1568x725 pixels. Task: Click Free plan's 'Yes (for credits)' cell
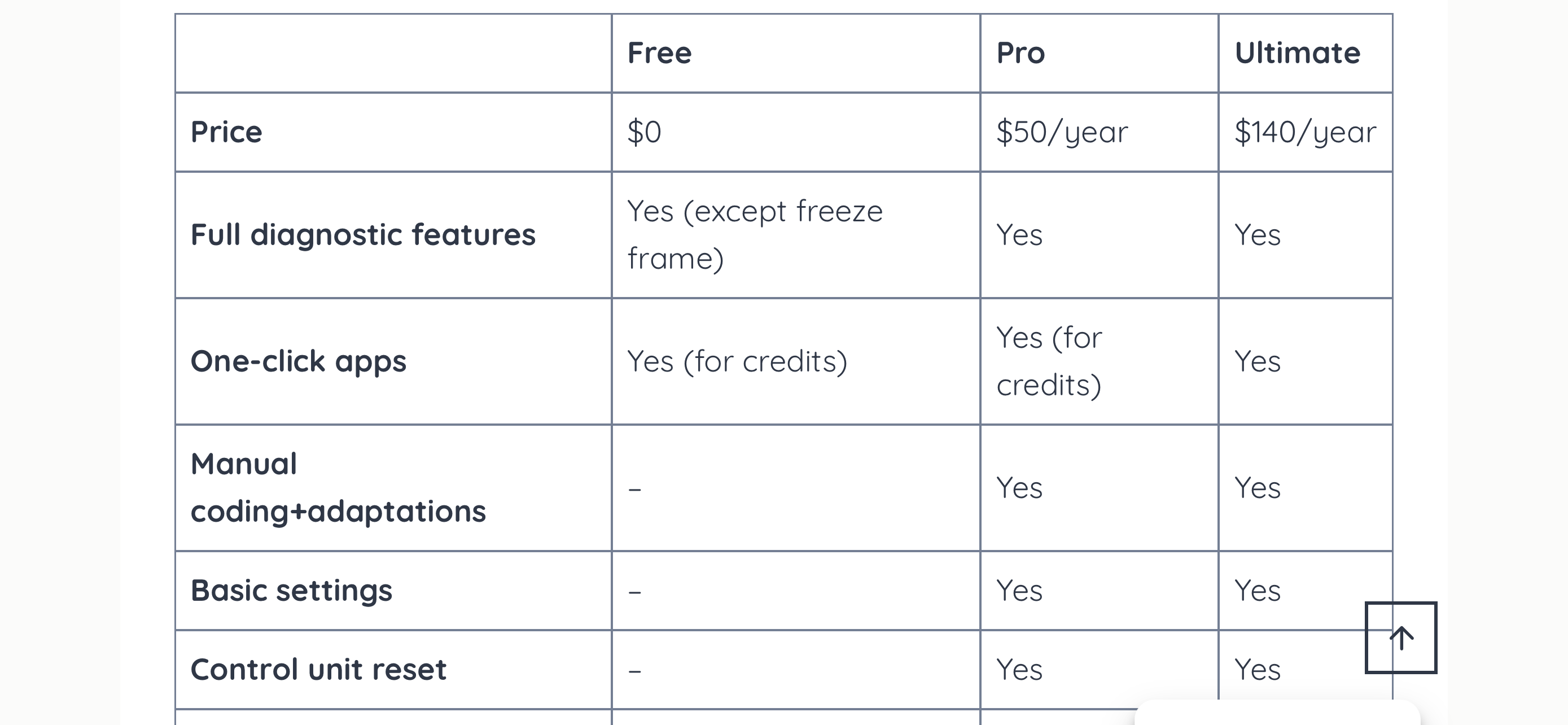click(737, 361)
